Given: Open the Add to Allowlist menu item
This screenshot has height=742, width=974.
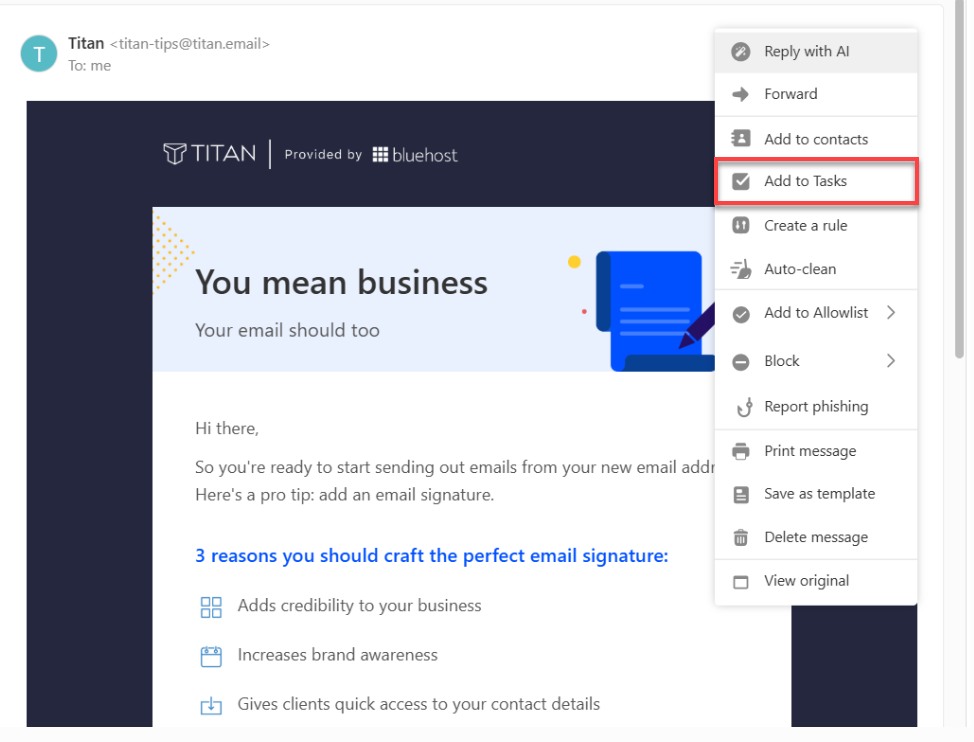Looking at the screenshot, I should click(816, 313).
